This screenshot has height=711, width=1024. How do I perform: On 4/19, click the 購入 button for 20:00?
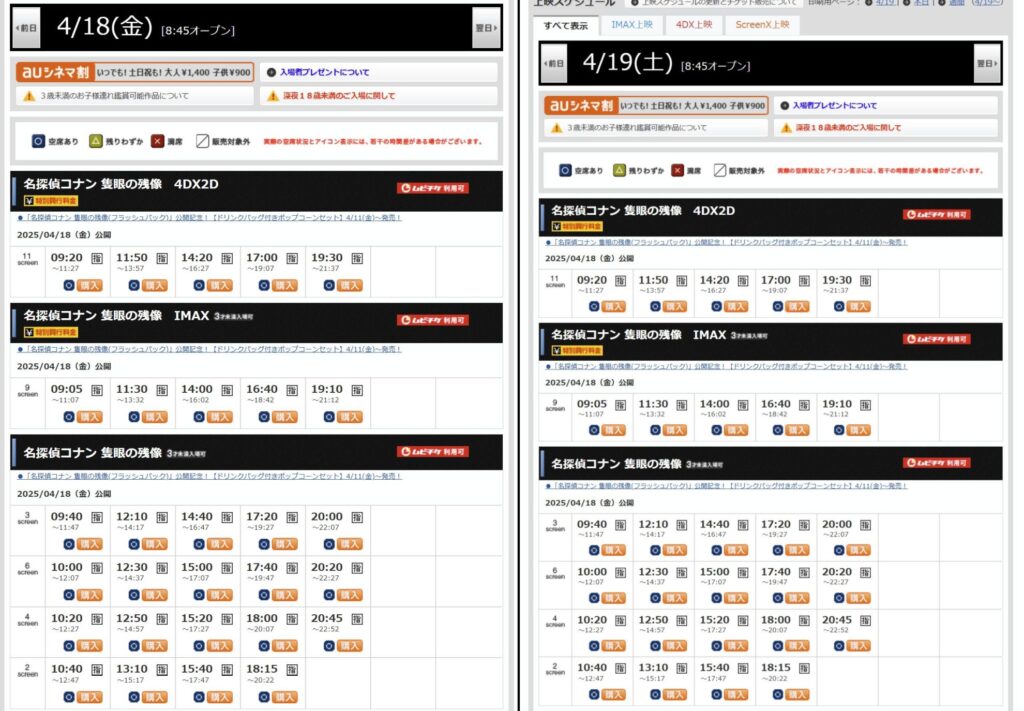click(858, 550)
